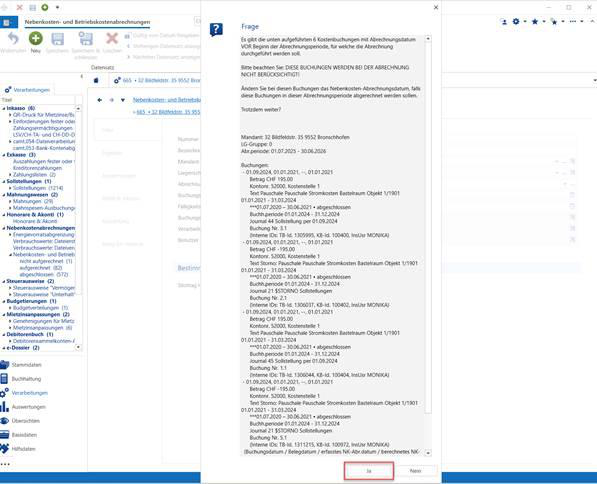Viewport: 597px width, 484px height.
Task: Click the 665 • 32 Bildfeldstr. breadcrumb link
Action: click(168, 112)
